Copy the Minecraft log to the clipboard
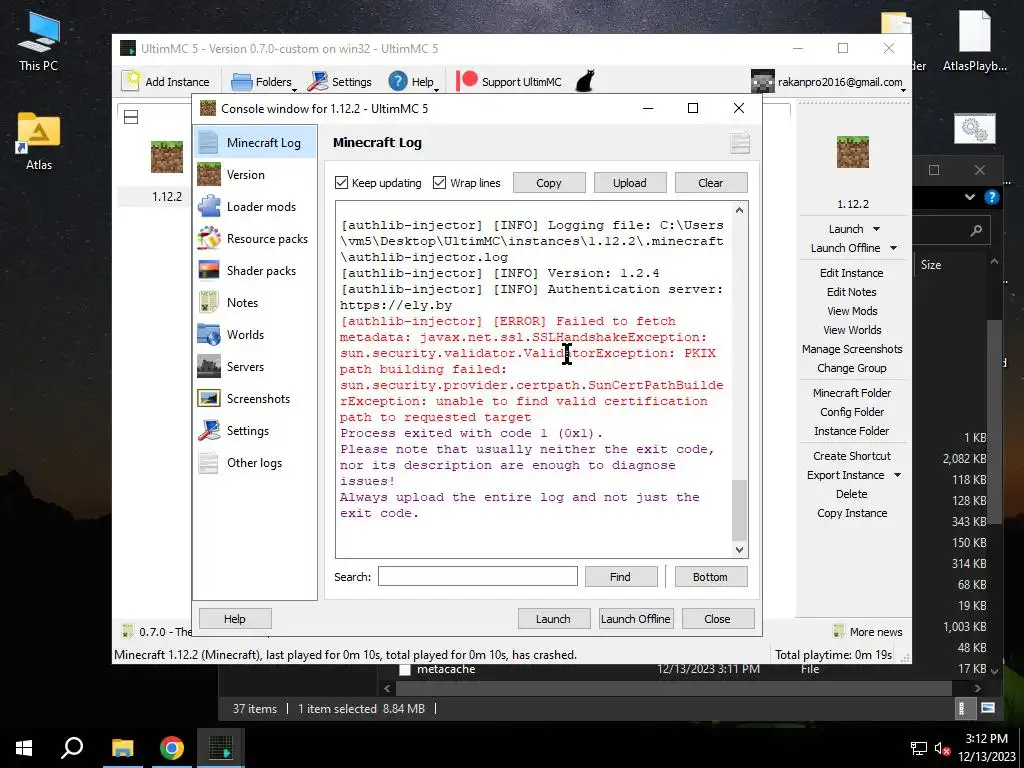This screenshot has width=1024, height=768. pos(549,183)
